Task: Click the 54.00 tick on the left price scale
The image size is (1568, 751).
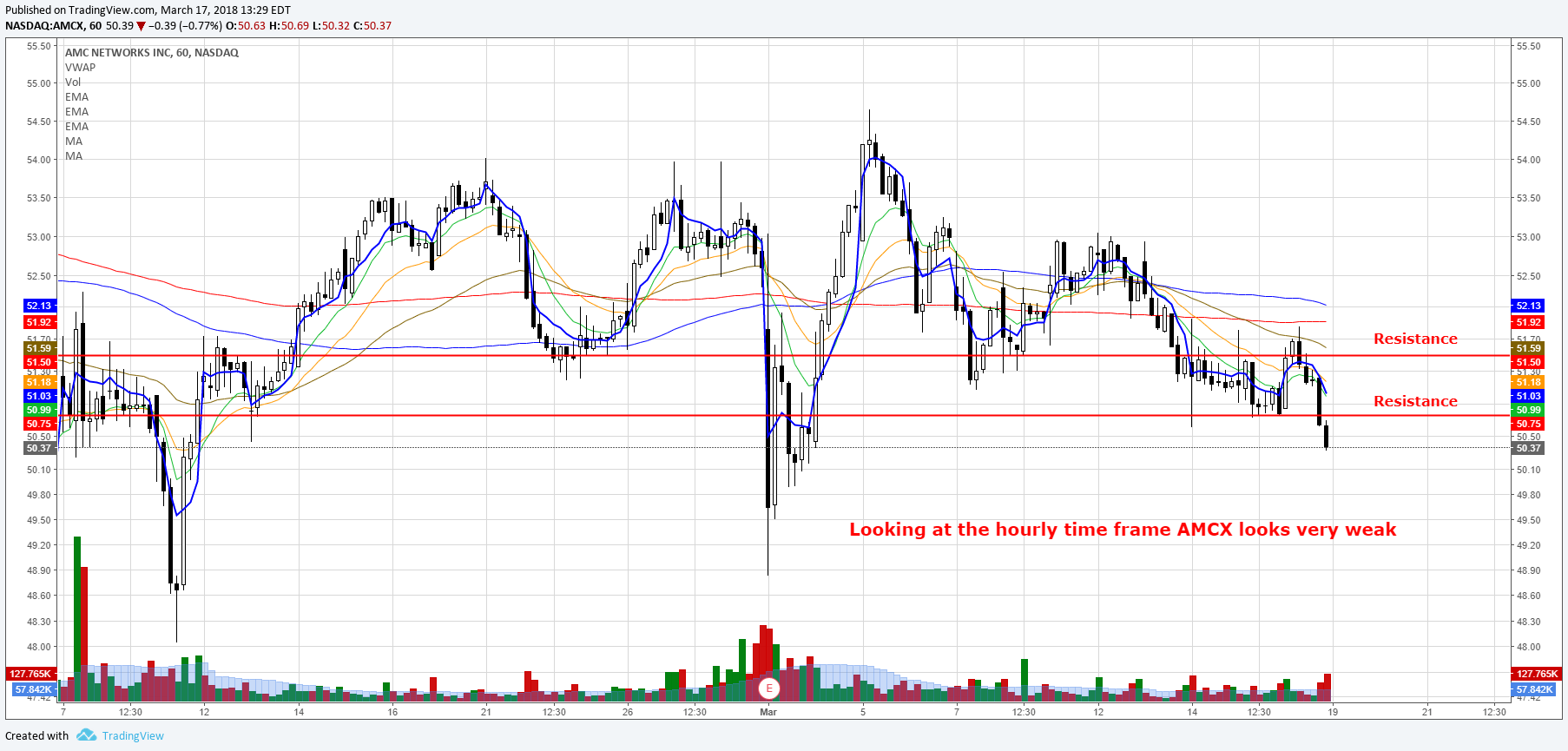Action: (x=39, y=160)
